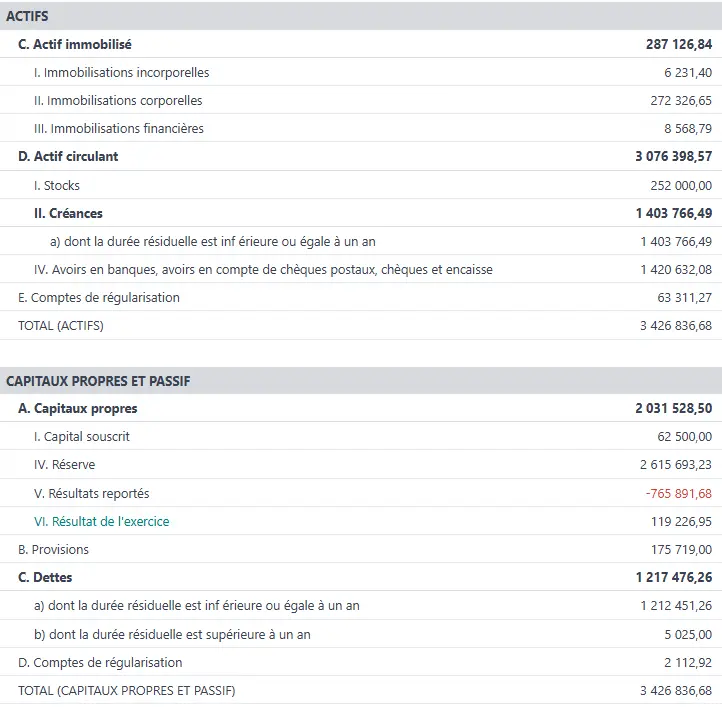Collapse the D. Actif circulant section
Screen dimensions: 722x707
tap(68, 156)
